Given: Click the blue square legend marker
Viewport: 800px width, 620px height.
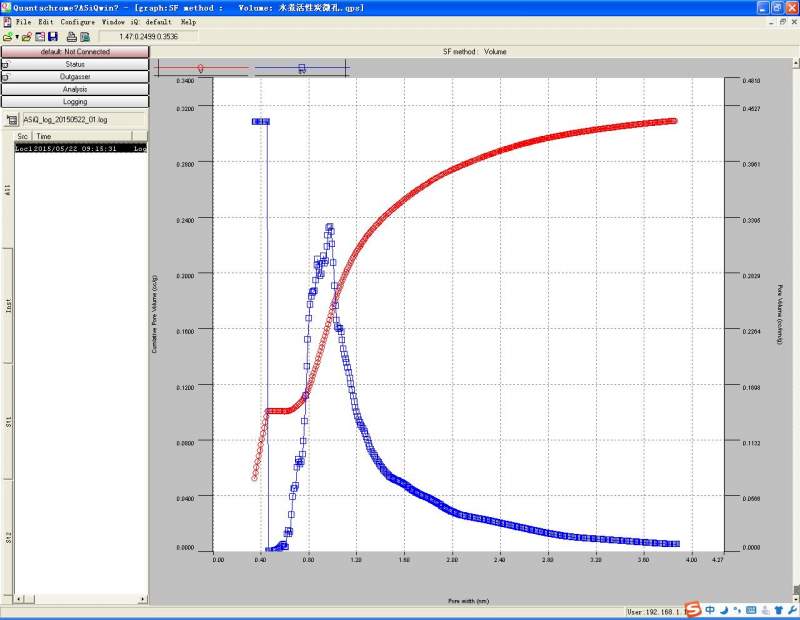Looking at the screenshot, I should click(302, 68).
